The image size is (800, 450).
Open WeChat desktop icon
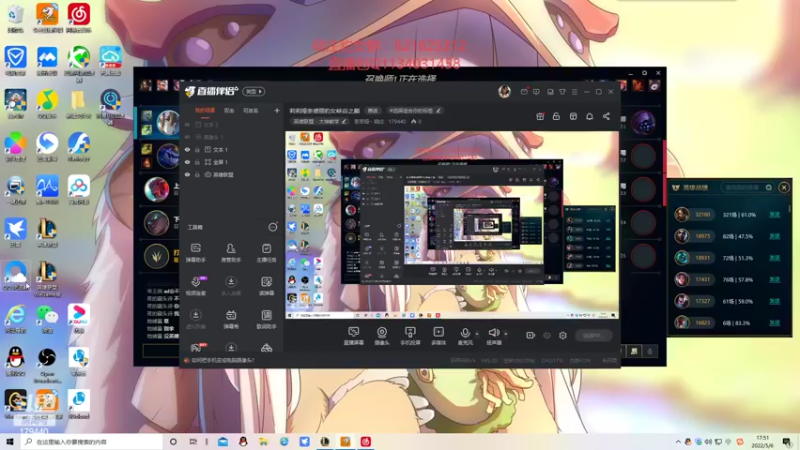tap(47, 318)
